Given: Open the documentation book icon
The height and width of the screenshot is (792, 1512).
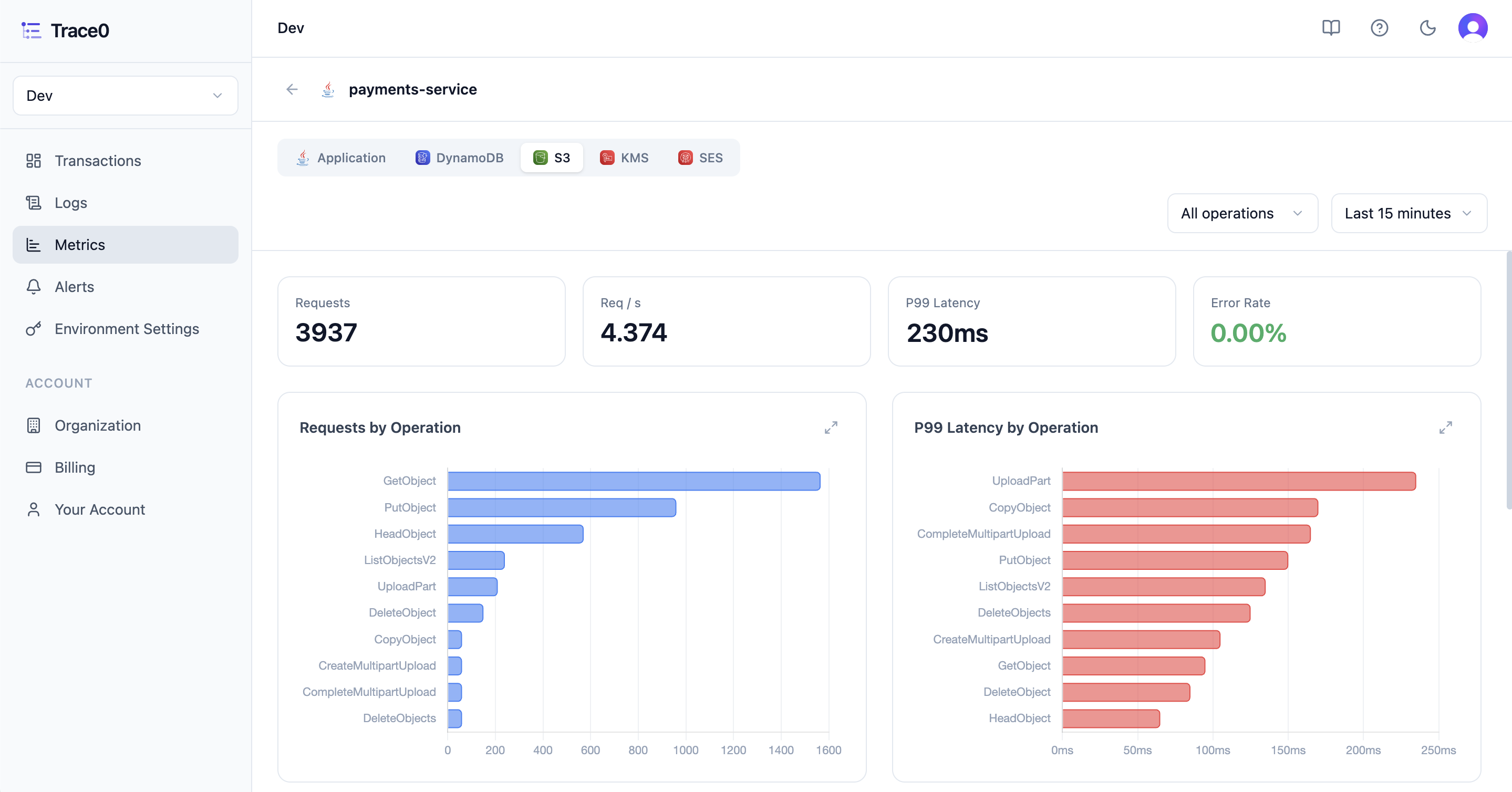Looking at the screenshot, I should [x=1331, y=28].
